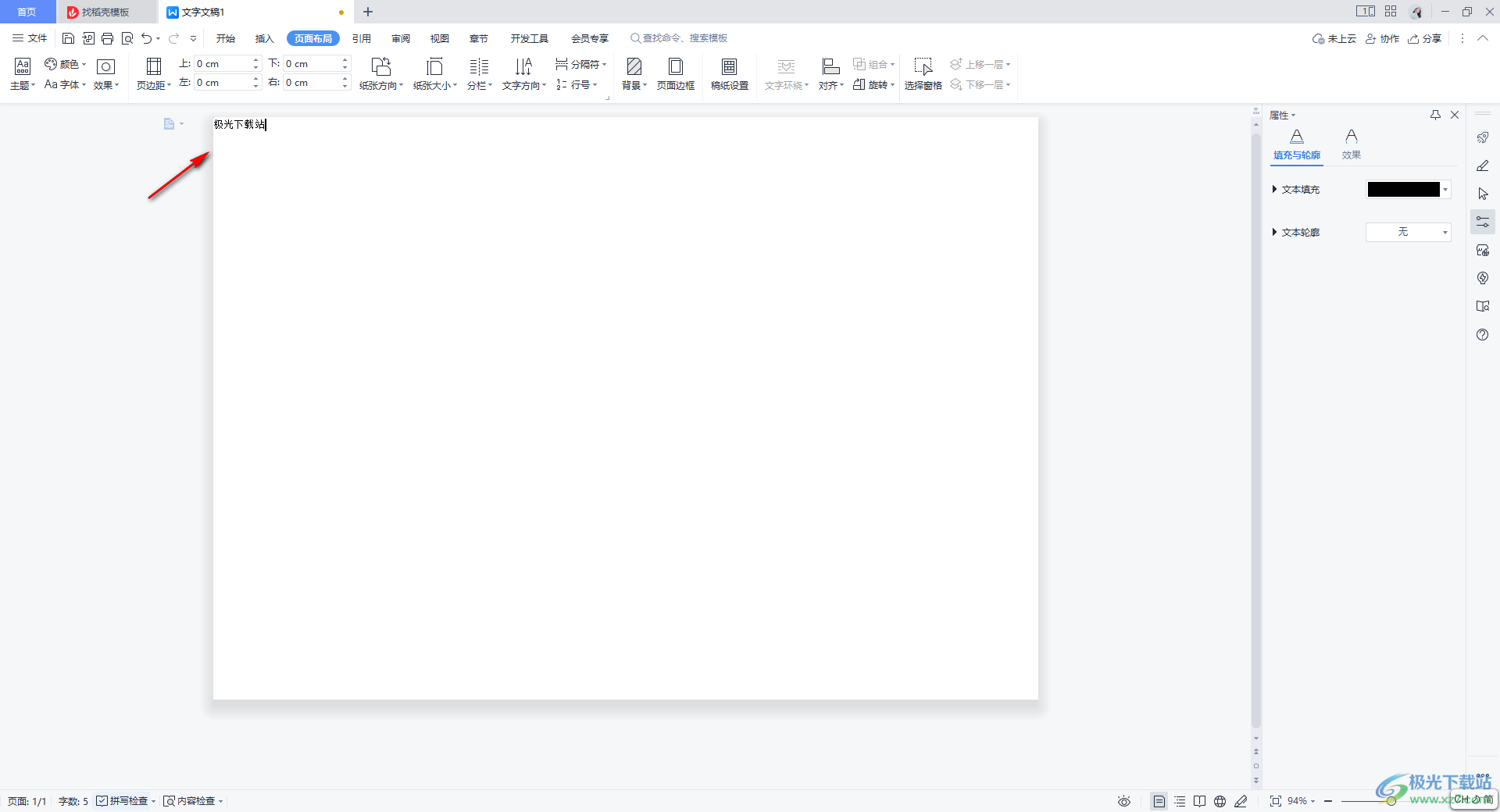Click the Redo arrow icon

click(173, 38)
